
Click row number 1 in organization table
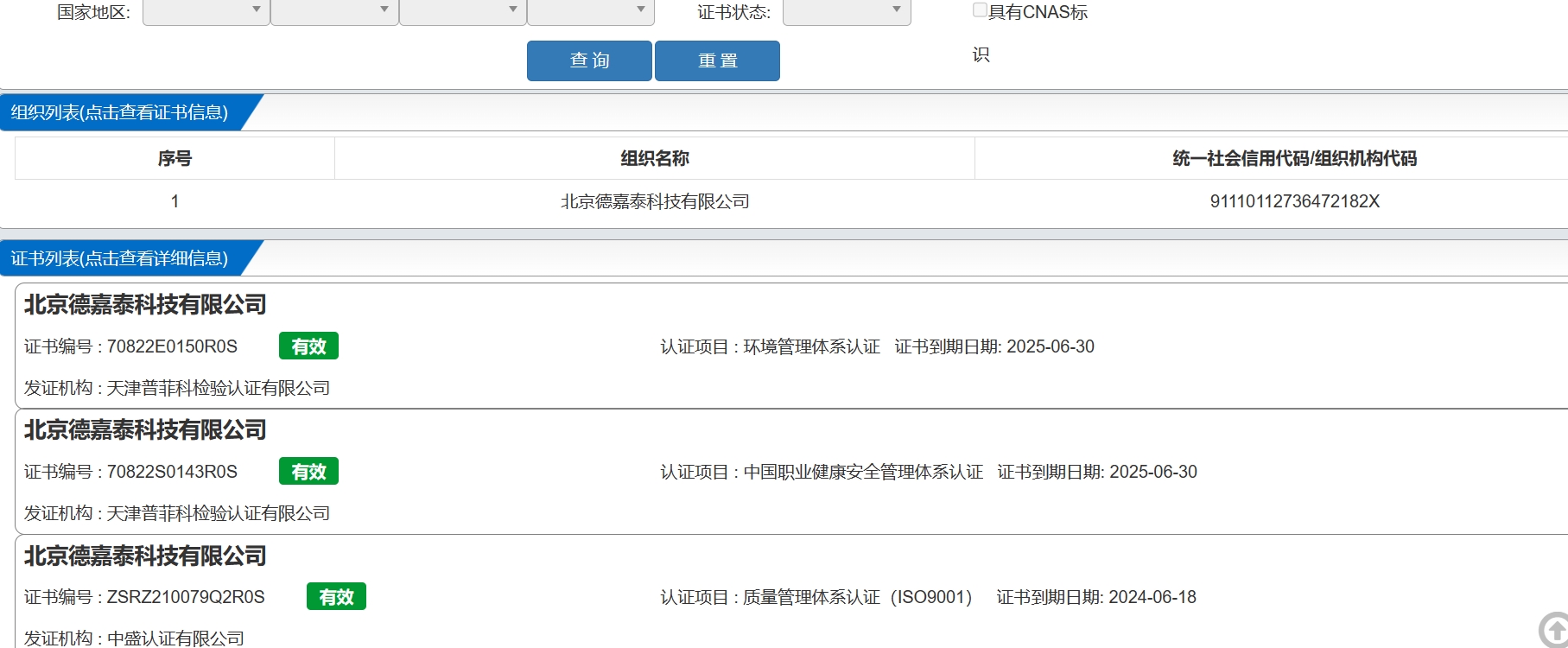pyautogui.click(x=175, y=201)
